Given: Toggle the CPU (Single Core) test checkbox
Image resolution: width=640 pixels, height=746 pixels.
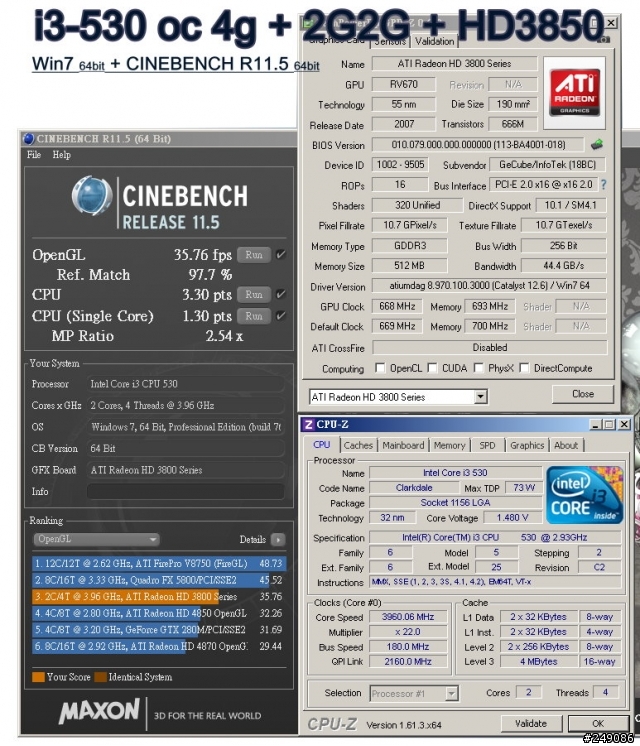Looking at the screenshot, I should (281, 315).
